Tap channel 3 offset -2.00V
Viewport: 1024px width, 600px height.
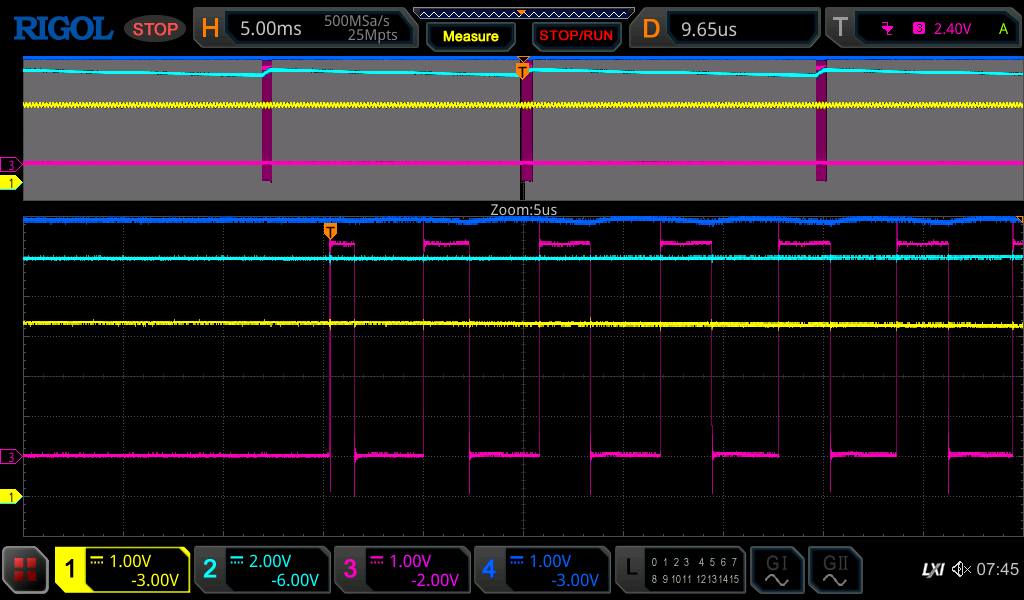pyautogui.click(x=435, y=580)
